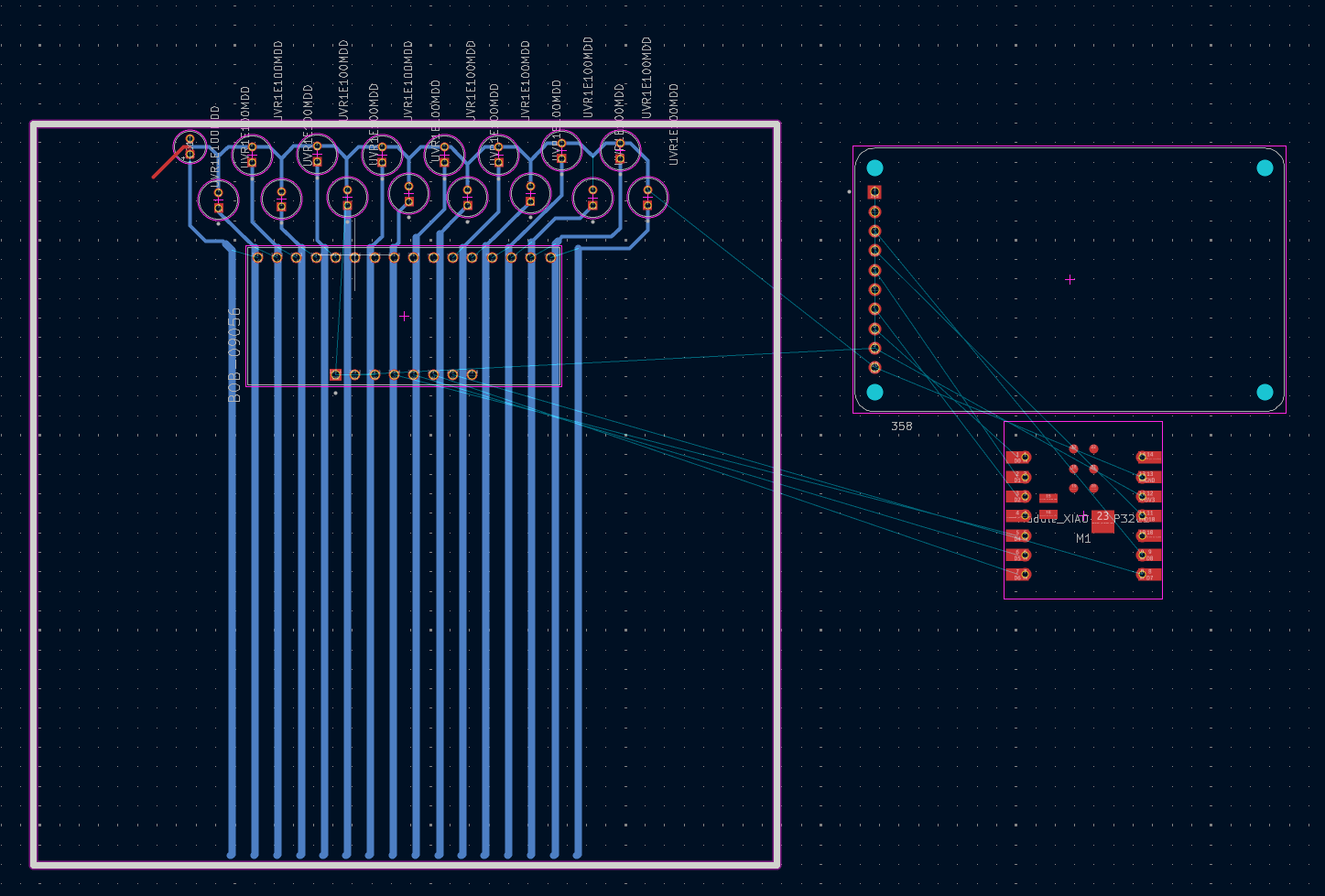Click XIAO pad 5 labeled D4
This screenshot has width=1325, height=896.
(1018, 535)
